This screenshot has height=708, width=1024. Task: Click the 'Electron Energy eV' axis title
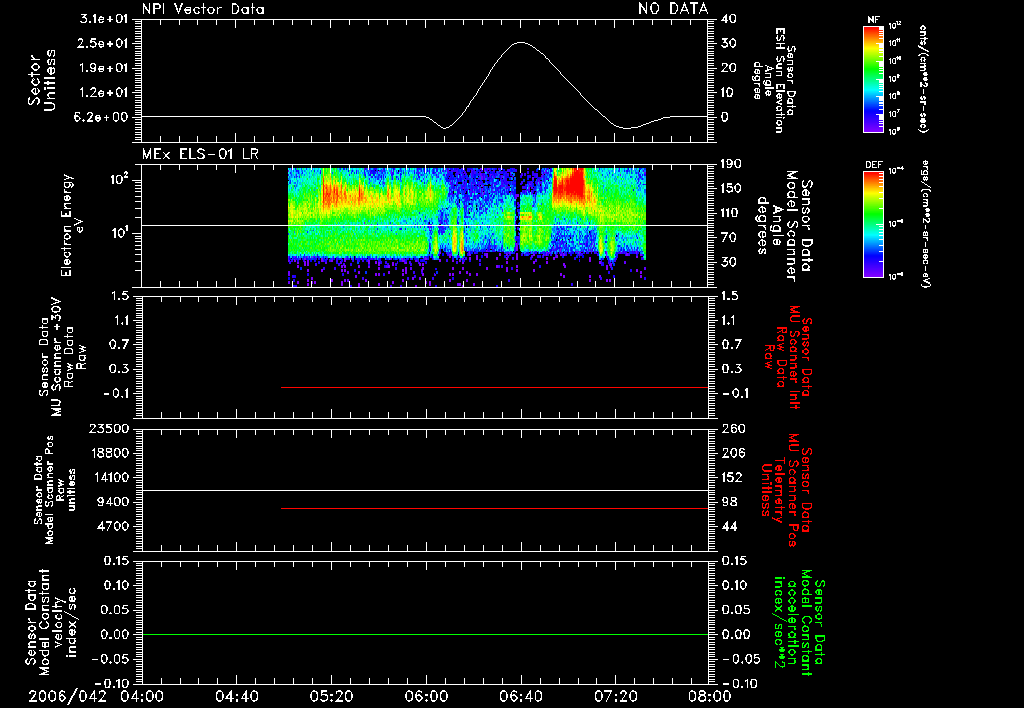pyautogui.click(x=71, y=225)
